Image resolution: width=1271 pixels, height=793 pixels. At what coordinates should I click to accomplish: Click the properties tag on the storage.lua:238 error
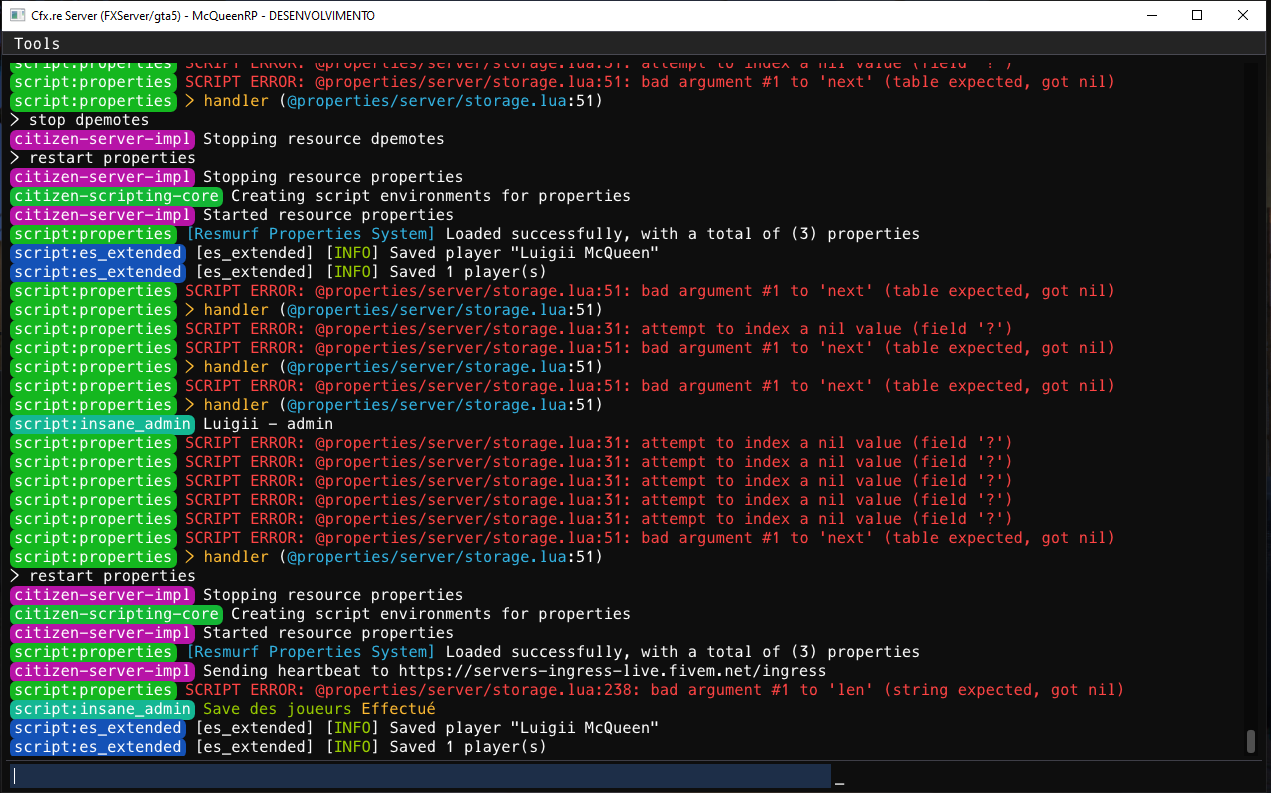[94, 690]
